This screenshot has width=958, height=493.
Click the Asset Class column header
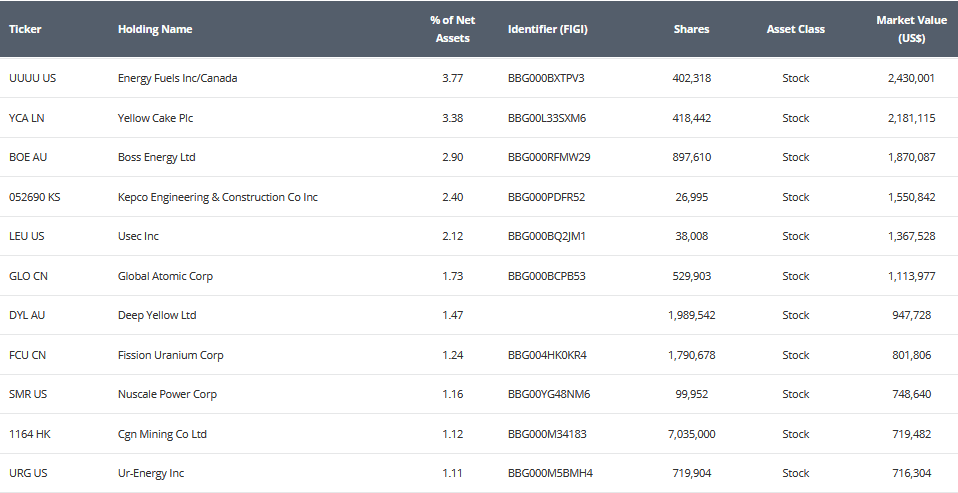795,29
